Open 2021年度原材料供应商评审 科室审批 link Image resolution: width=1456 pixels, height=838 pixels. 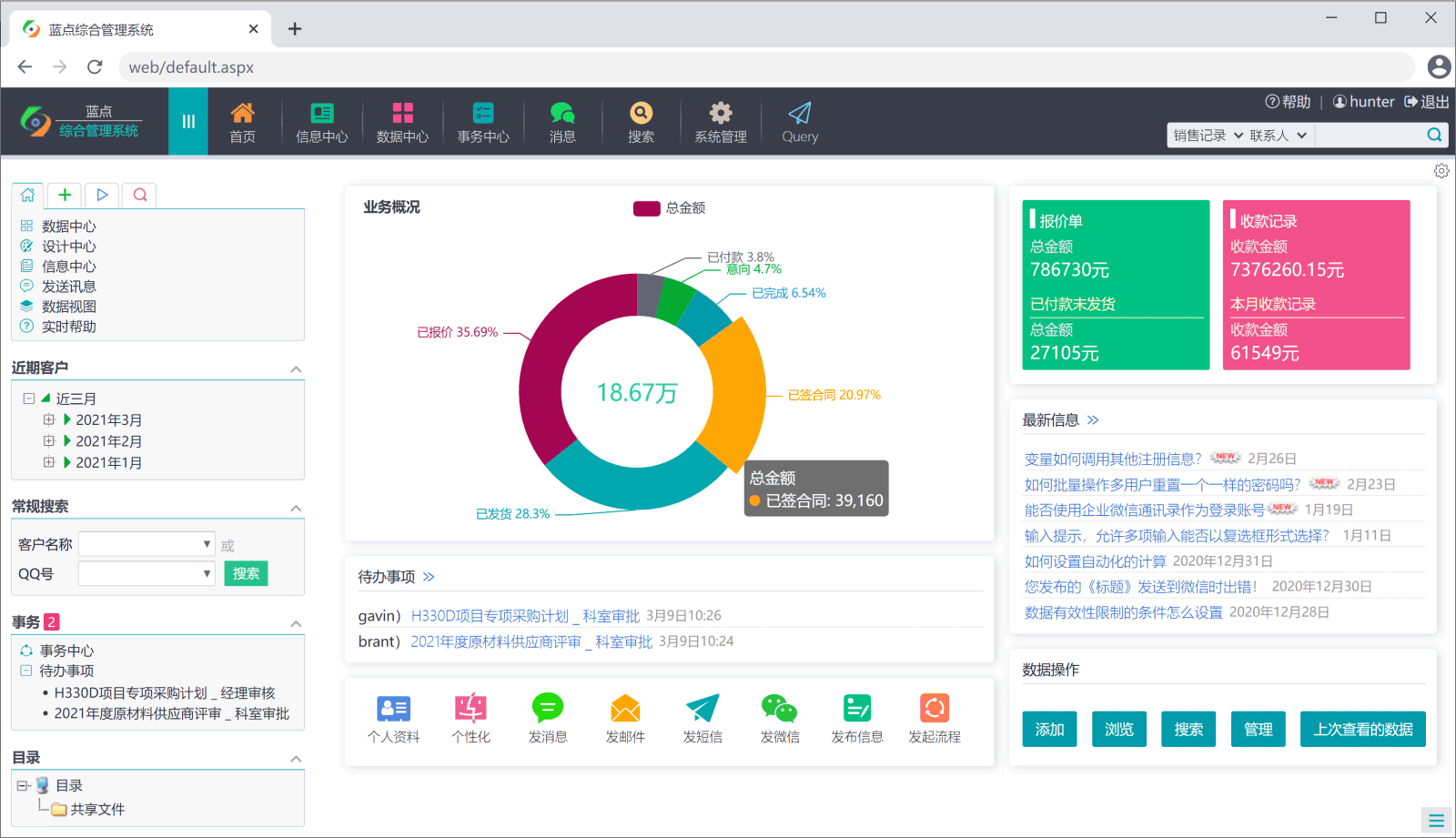tap(531, 642)
